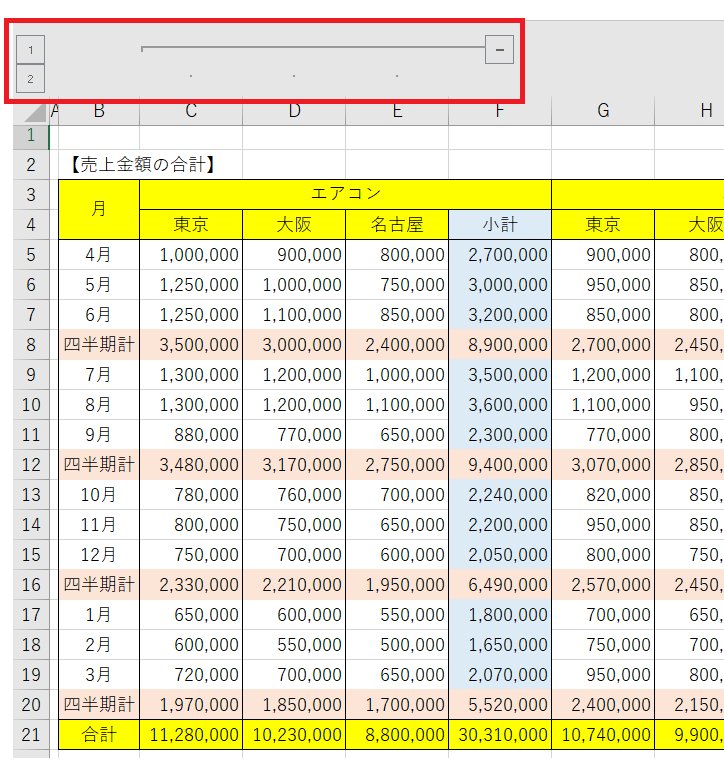Screen dimensions: 724x773
Task: Click the 6月 cell
Action: click(99, 315)
